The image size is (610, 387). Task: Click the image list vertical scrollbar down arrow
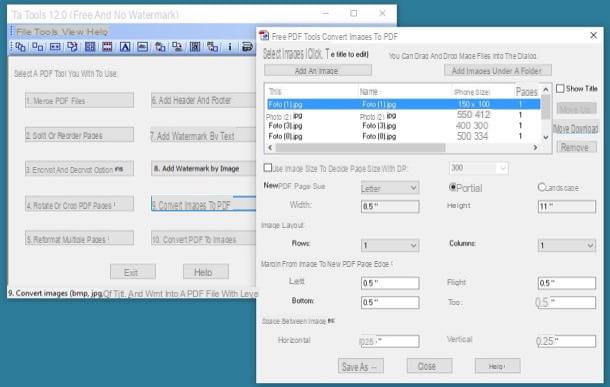pyautogui.click(x=546, y=137)
